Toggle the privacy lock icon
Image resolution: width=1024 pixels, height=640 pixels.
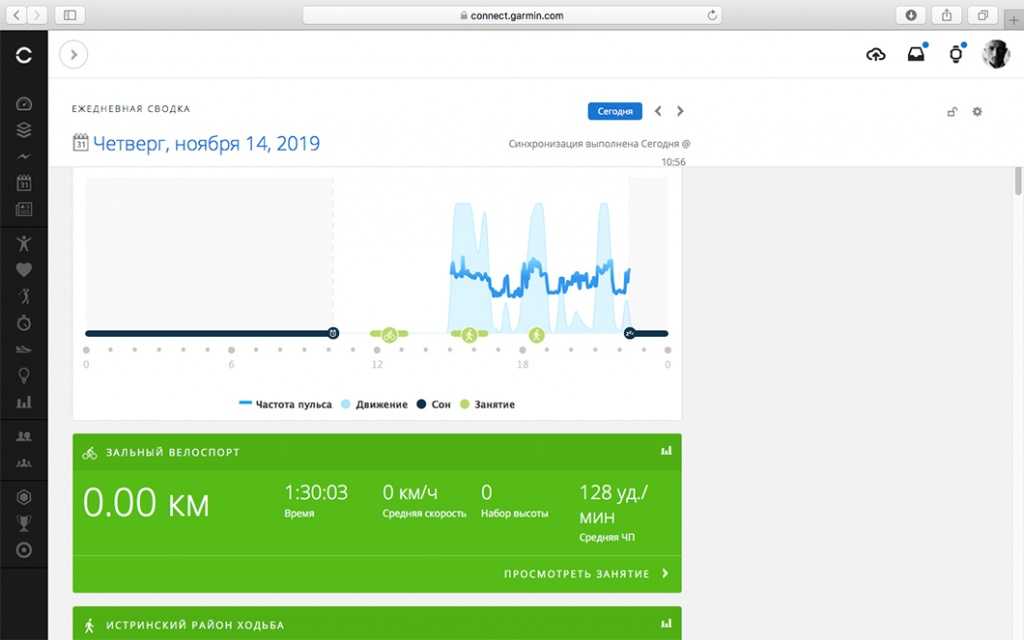click(952, 112)
